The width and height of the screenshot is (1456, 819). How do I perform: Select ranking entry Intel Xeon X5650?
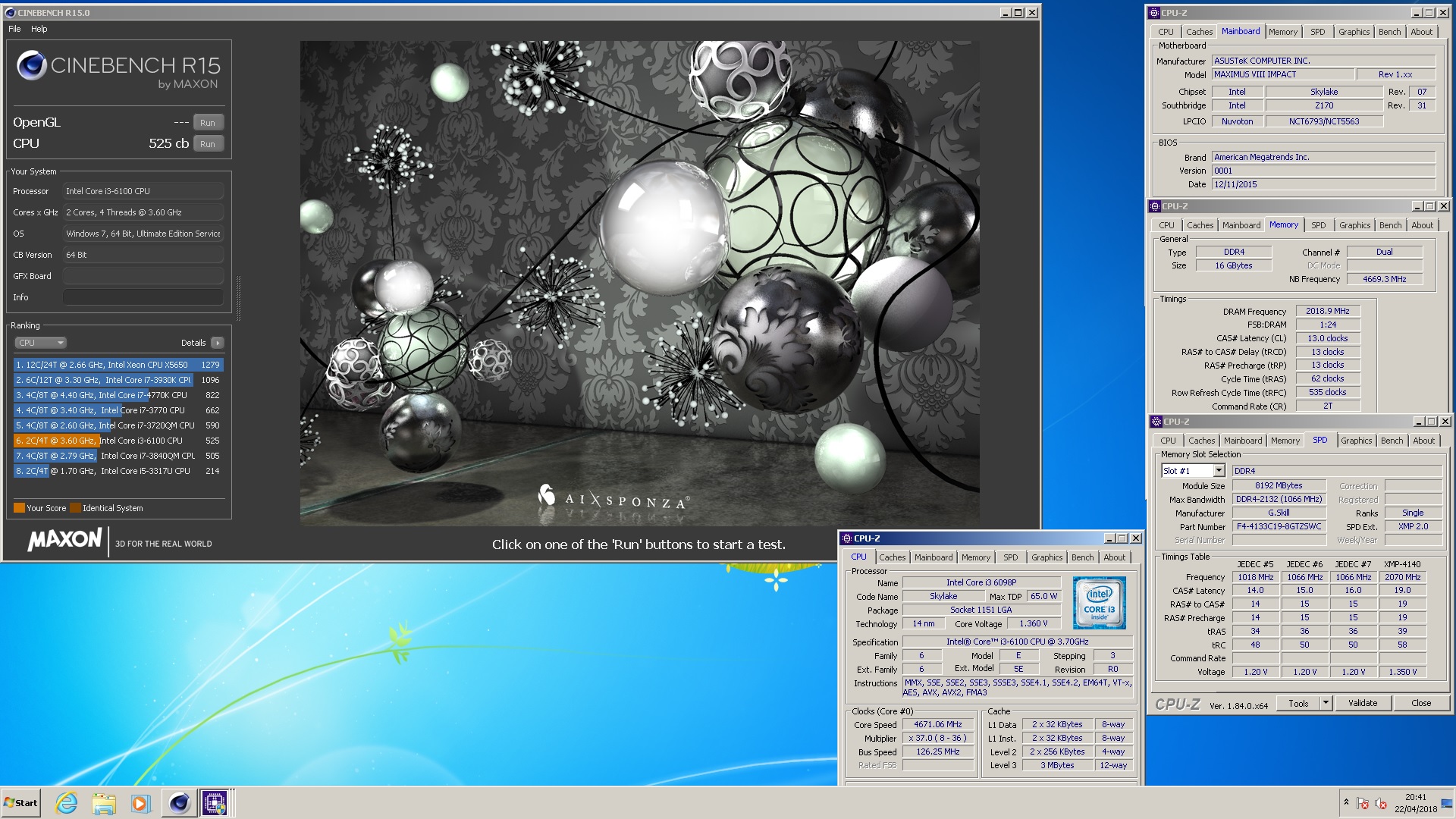coord(118,365)
